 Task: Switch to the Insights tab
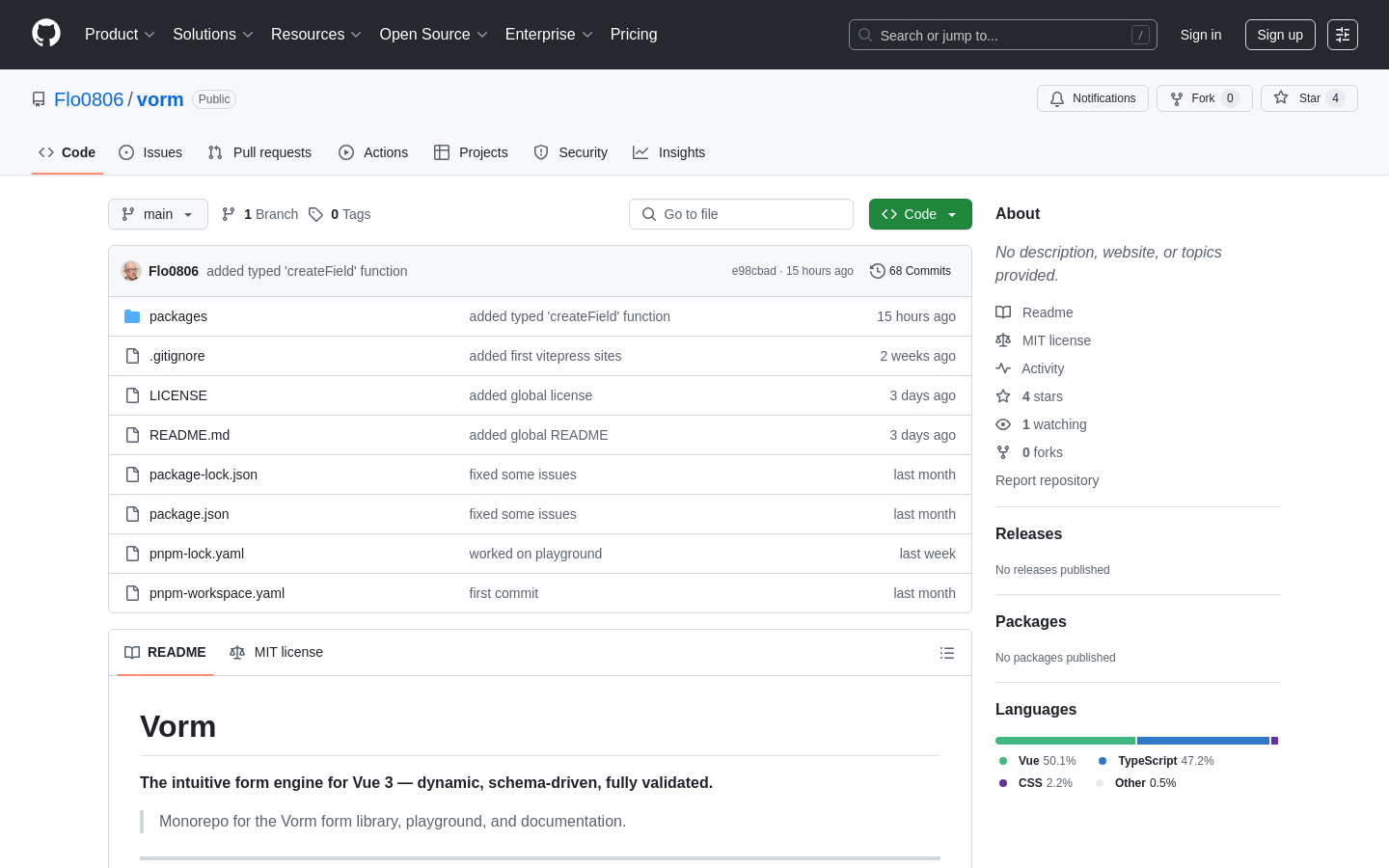coord(669,152)
